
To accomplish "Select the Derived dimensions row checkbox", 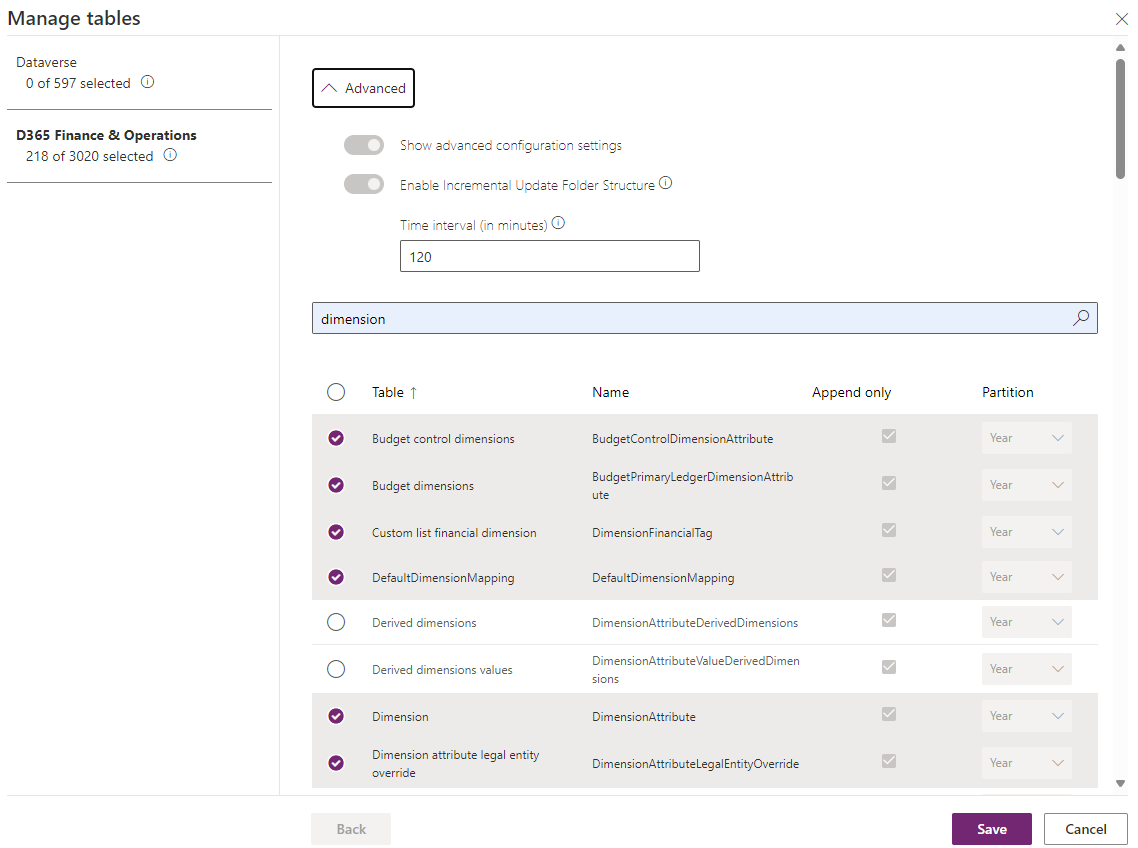I will pyautogui.click(x=336, y=621).
